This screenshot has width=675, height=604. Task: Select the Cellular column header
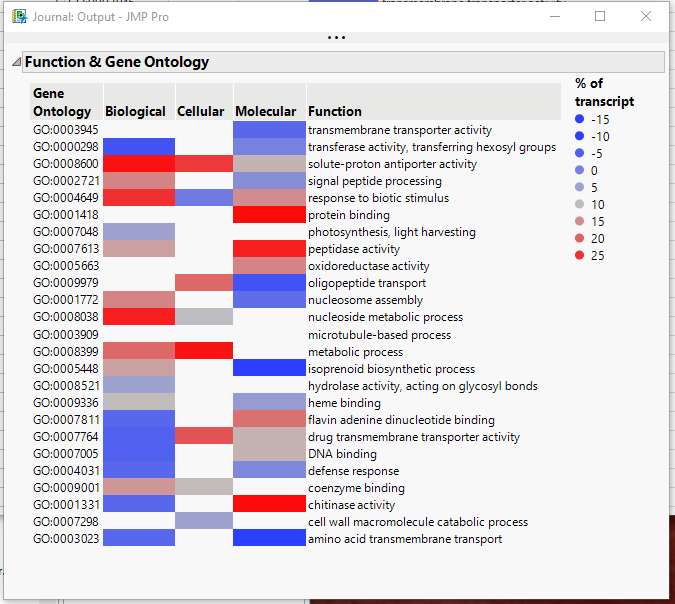point(200,111)
